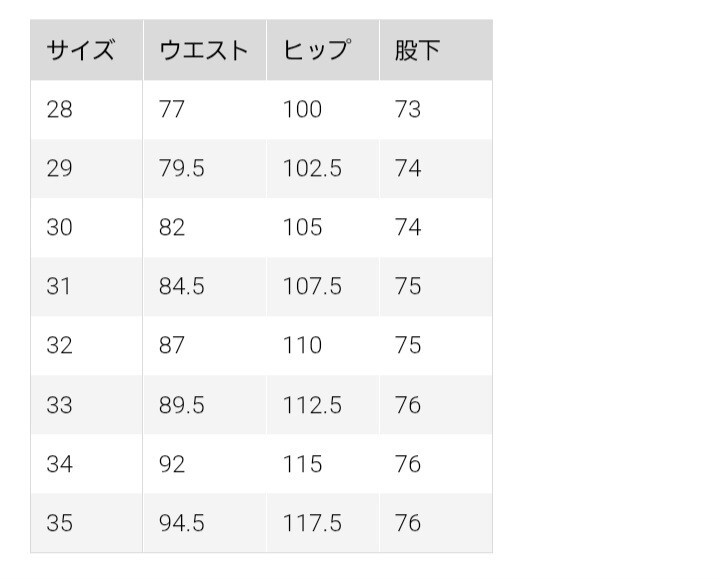Image resolution: width=720 pixels, height=579 pixels.
Task: Select size 31 cell
Action: point(60,287)
